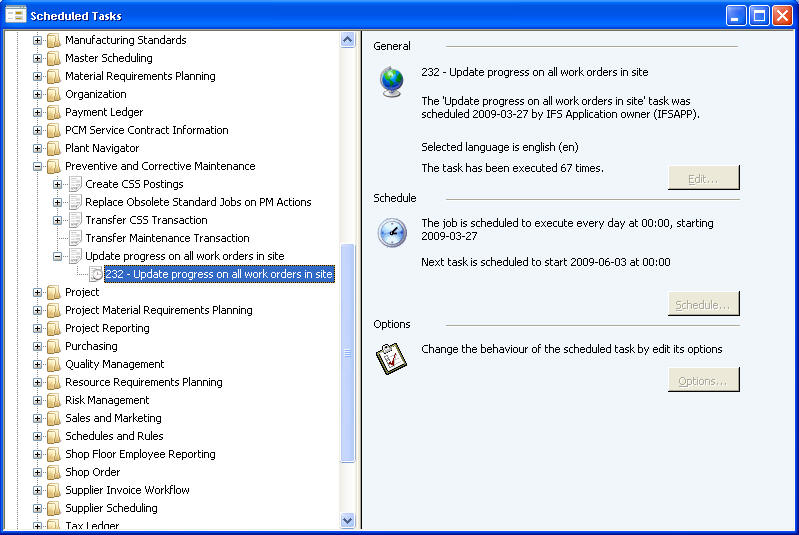
Task: Select the Tax Ledger tree item
Action: coord(92,525)
